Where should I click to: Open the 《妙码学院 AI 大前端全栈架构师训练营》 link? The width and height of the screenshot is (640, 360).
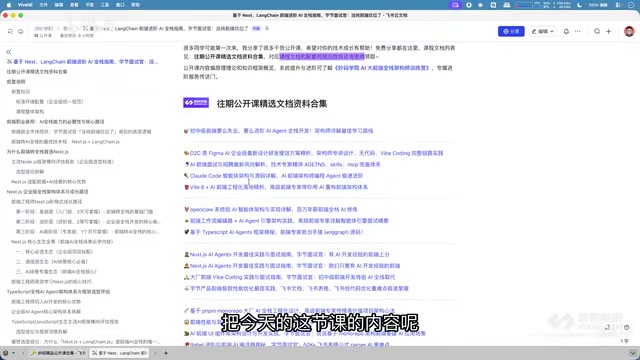[382, 68]
